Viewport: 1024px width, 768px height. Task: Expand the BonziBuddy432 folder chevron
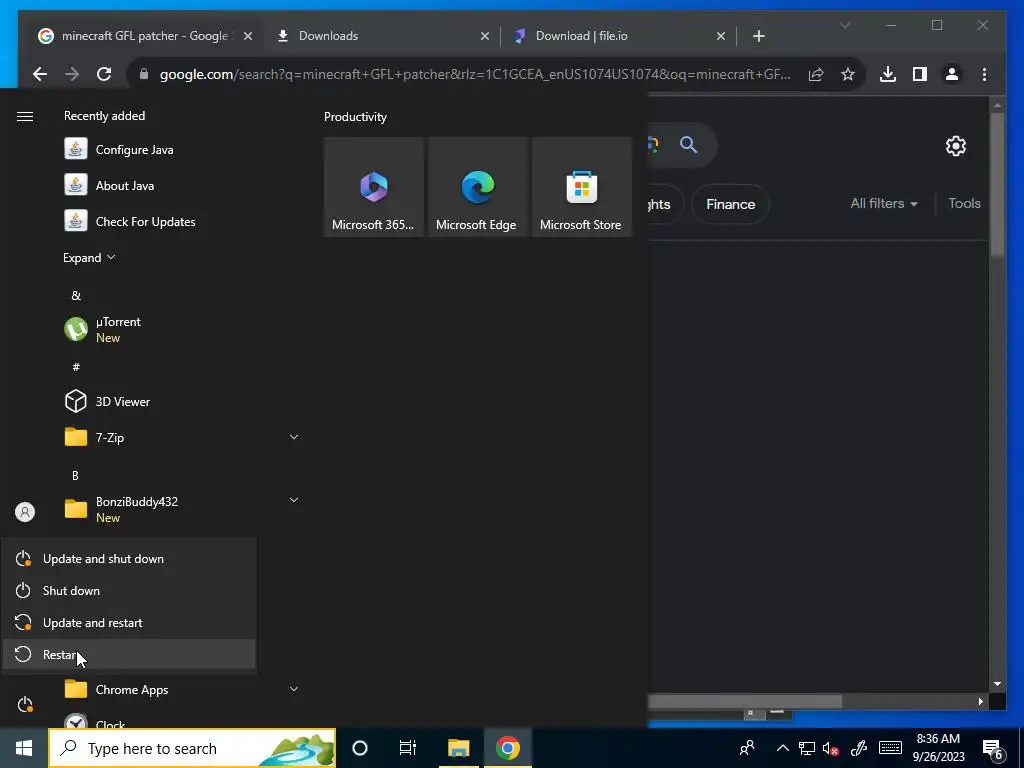(294, 500)
